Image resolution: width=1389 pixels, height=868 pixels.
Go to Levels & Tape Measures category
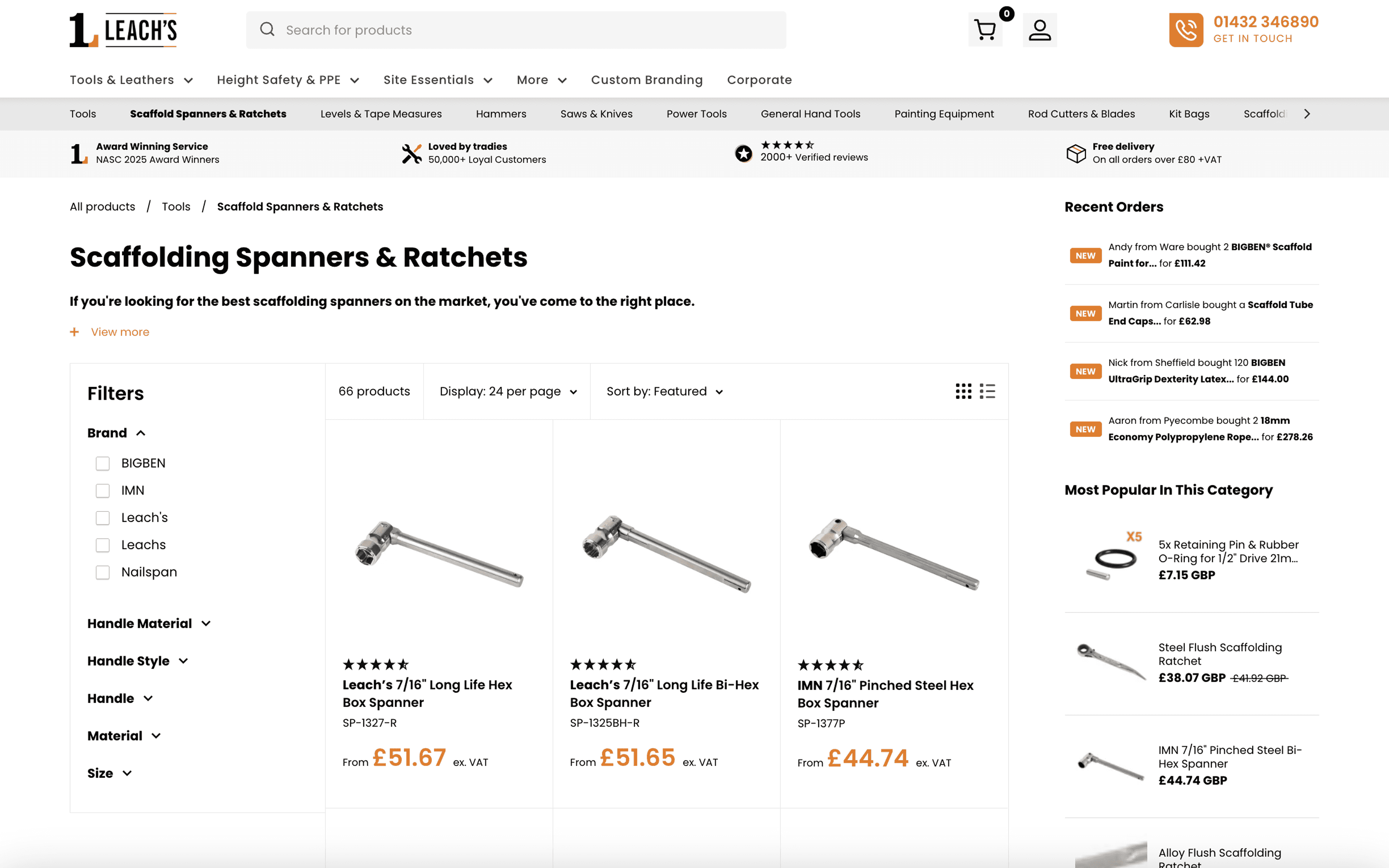(x=381, y=114)
